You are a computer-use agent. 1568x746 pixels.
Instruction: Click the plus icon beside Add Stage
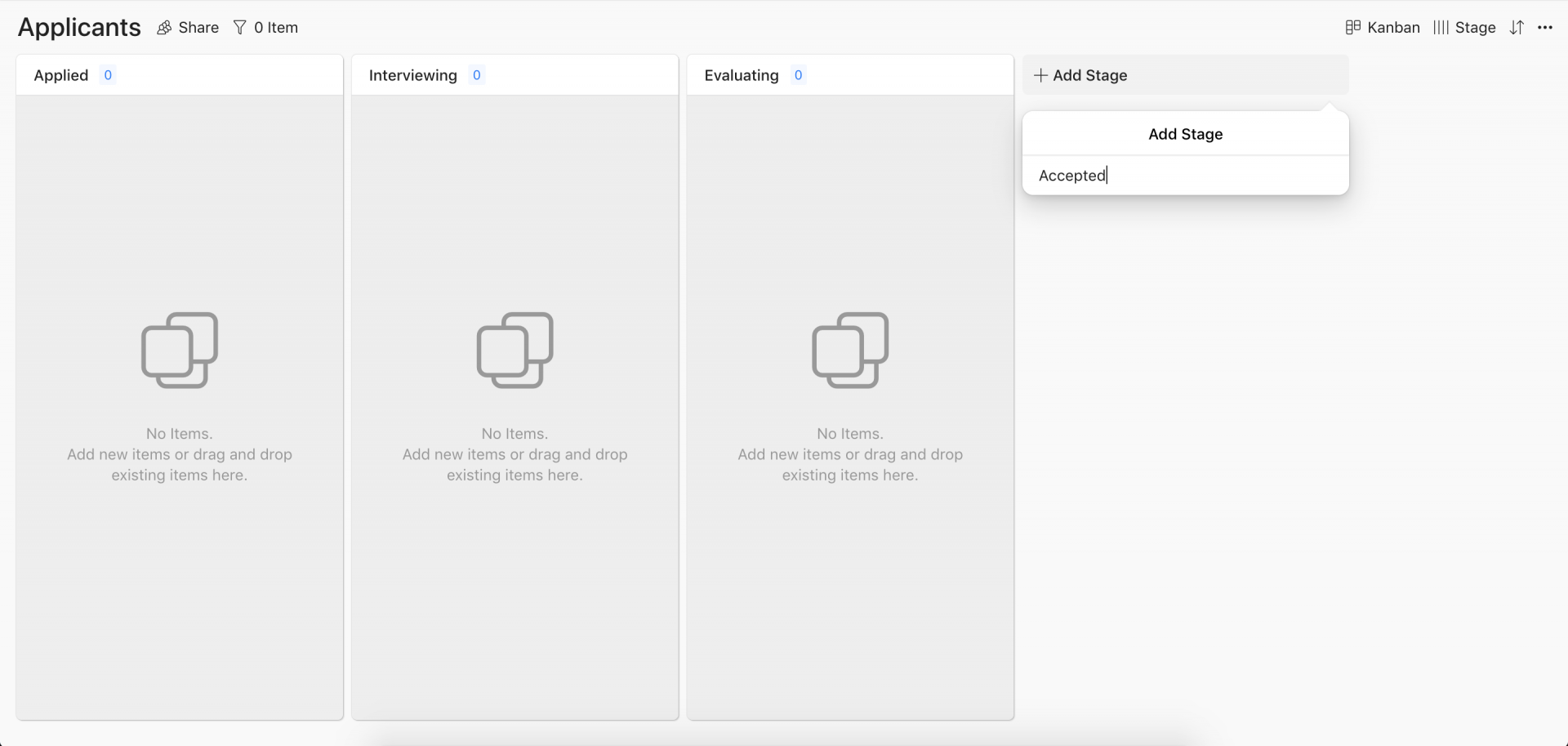coord(1040,75)
